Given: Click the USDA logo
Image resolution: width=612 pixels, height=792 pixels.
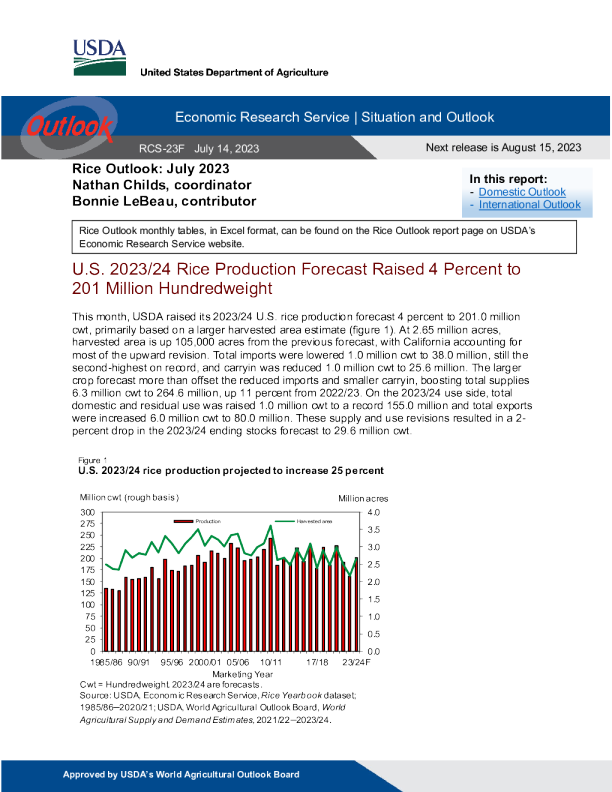Looking at the screenshot, I should click(x=100, y=58).
